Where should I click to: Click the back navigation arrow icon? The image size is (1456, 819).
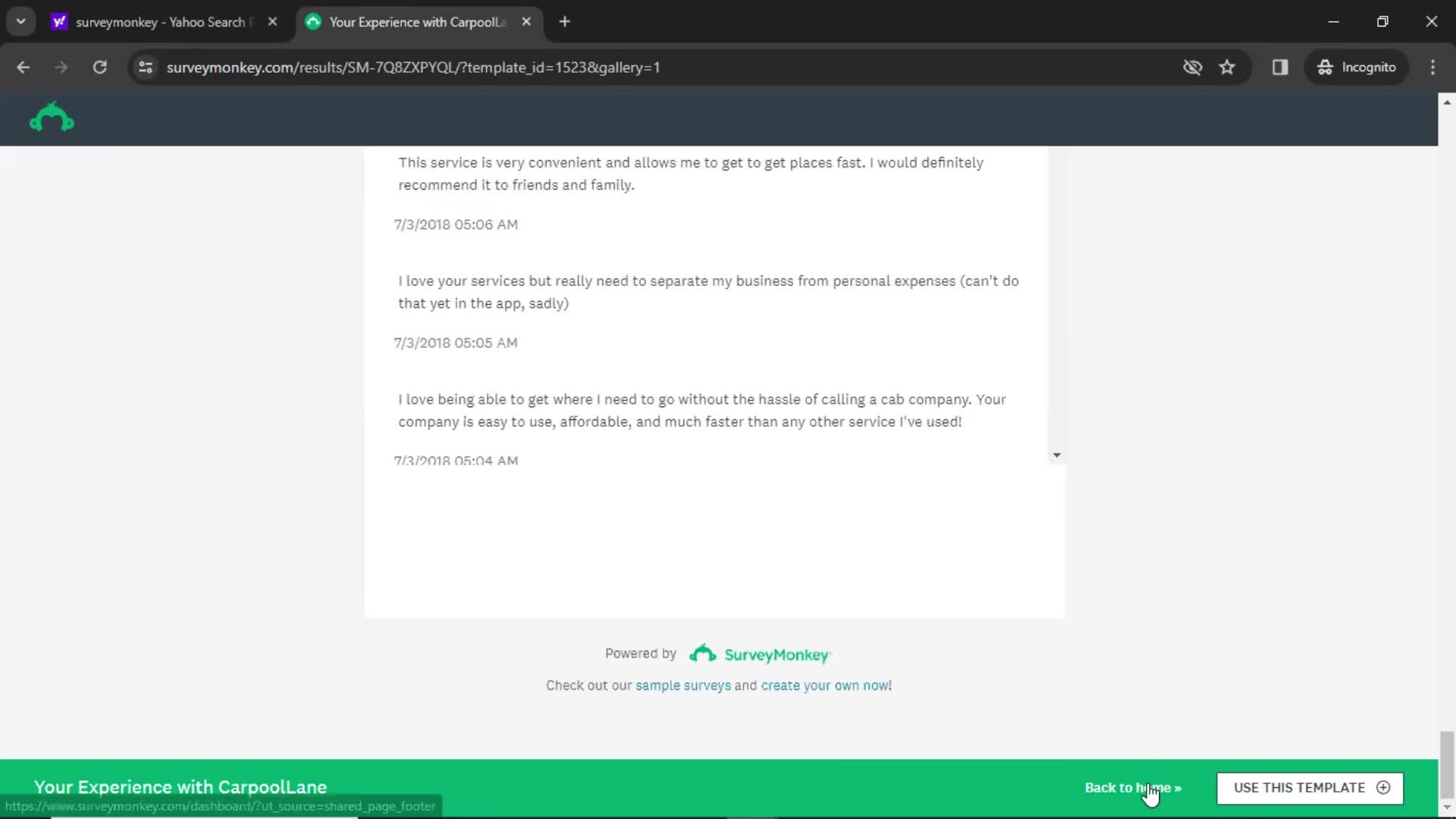(x=24, y=67)
